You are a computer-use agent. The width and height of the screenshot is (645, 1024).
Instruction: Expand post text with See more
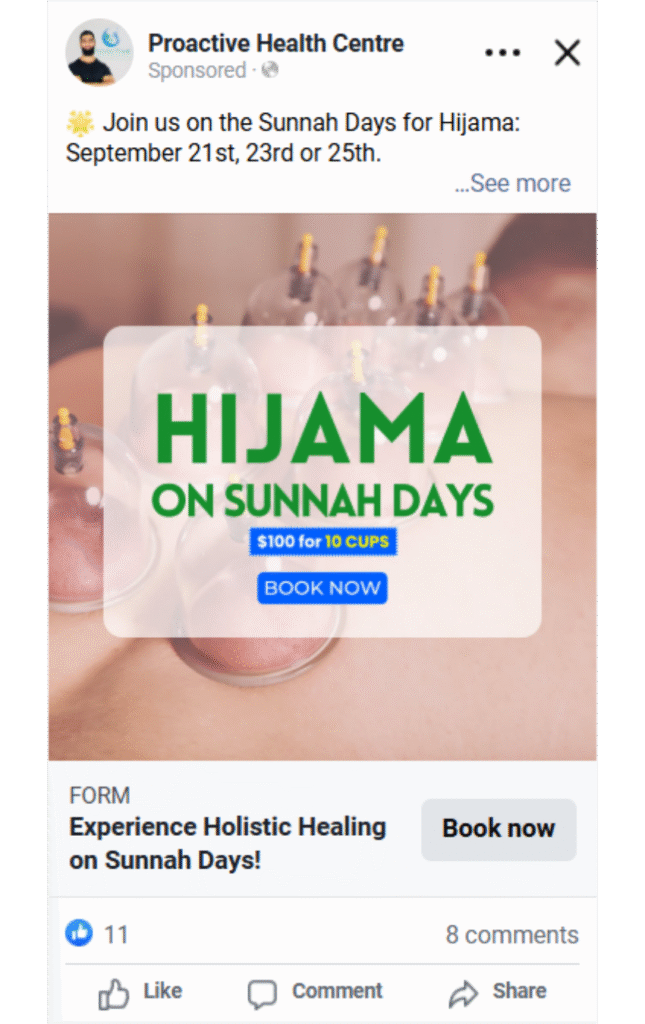(512, 184)
